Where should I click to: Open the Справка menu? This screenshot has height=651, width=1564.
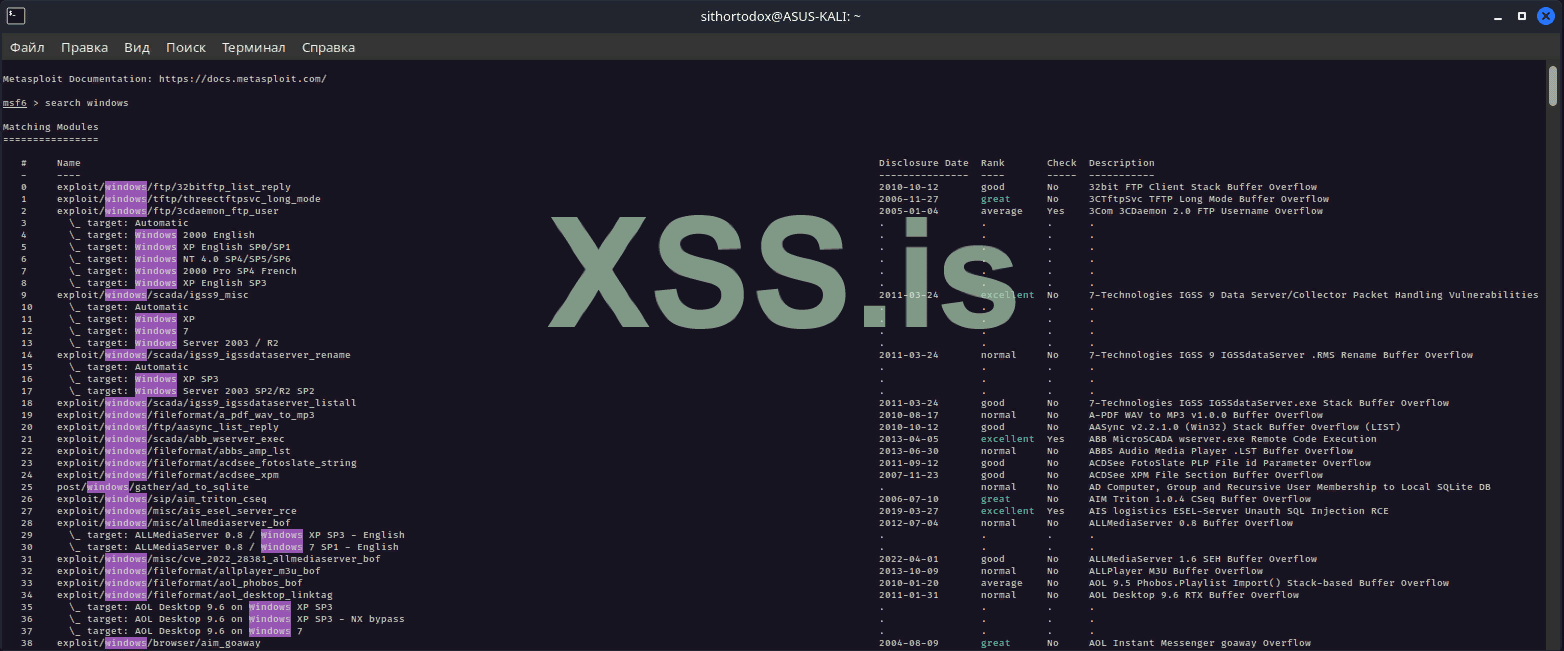click(x=328, y=47)
